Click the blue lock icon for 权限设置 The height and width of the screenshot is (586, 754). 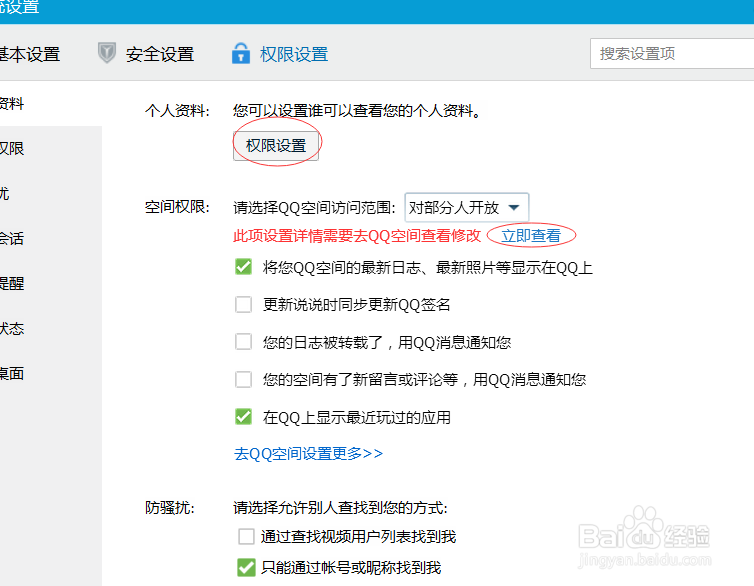pos(241,53)
